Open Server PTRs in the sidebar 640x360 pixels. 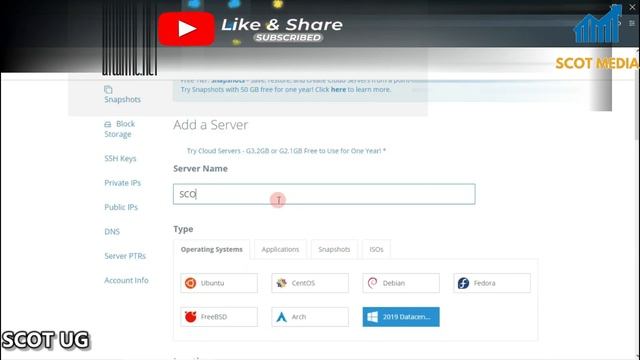point(125,256)
